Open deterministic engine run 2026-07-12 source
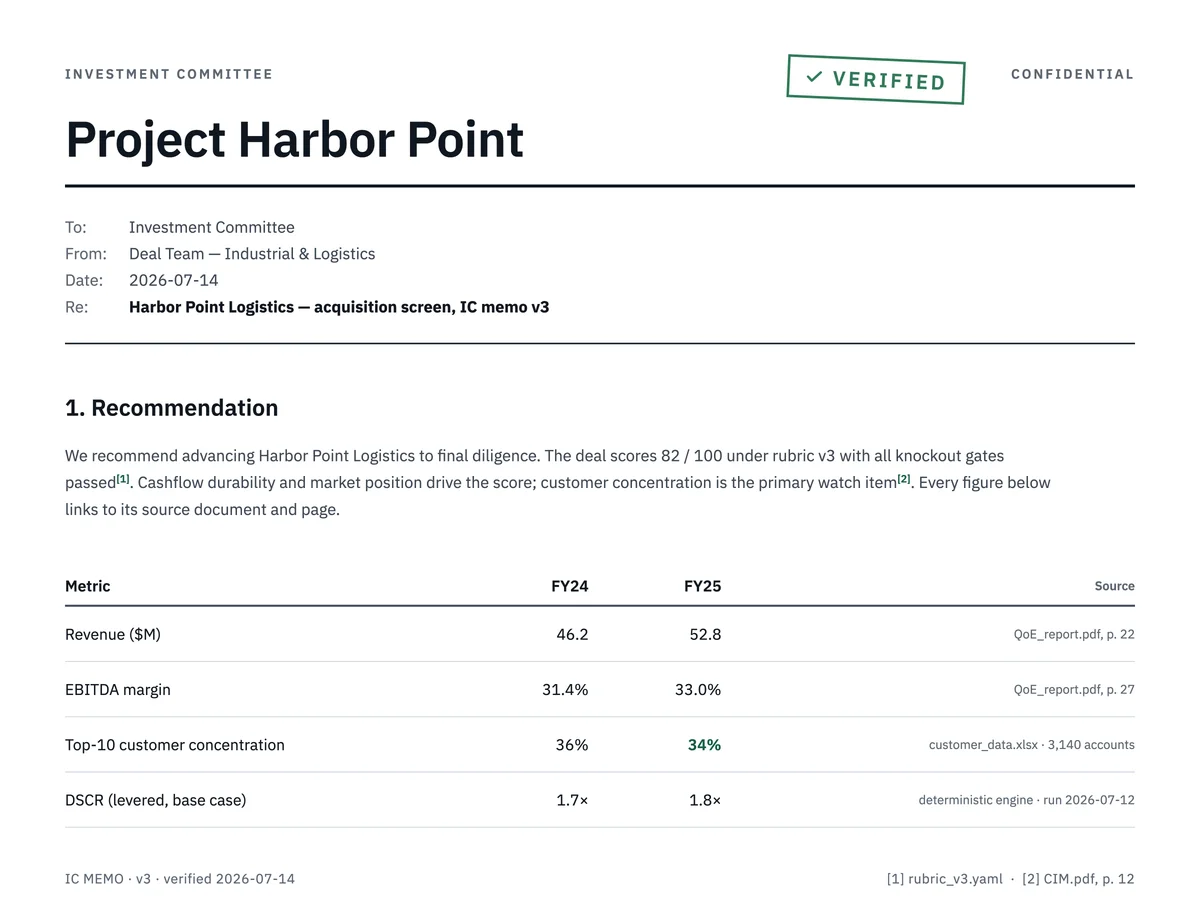 [1027, 800]
